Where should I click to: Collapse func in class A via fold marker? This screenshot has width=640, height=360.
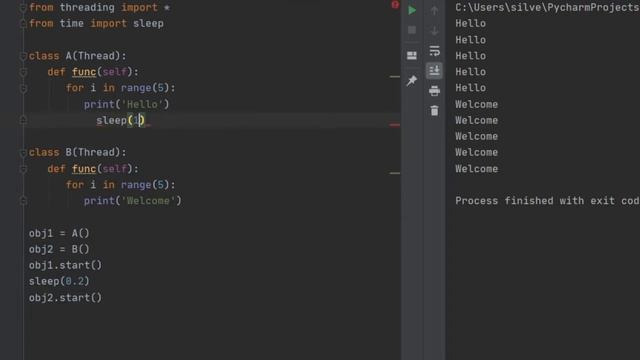pyautogui.click(x=23, y=72)
